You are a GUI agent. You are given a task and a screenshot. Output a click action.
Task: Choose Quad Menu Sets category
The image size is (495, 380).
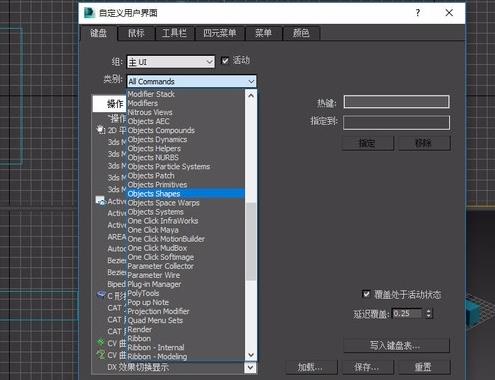coord(155,320)
